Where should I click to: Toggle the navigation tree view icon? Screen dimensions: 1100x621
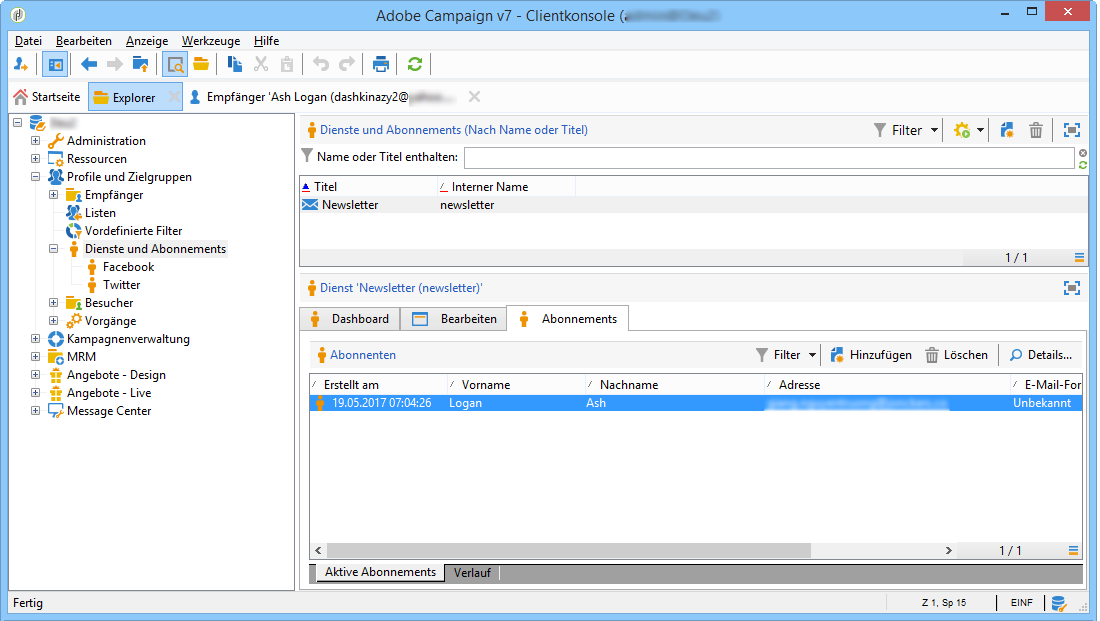[x=55, y=65]
